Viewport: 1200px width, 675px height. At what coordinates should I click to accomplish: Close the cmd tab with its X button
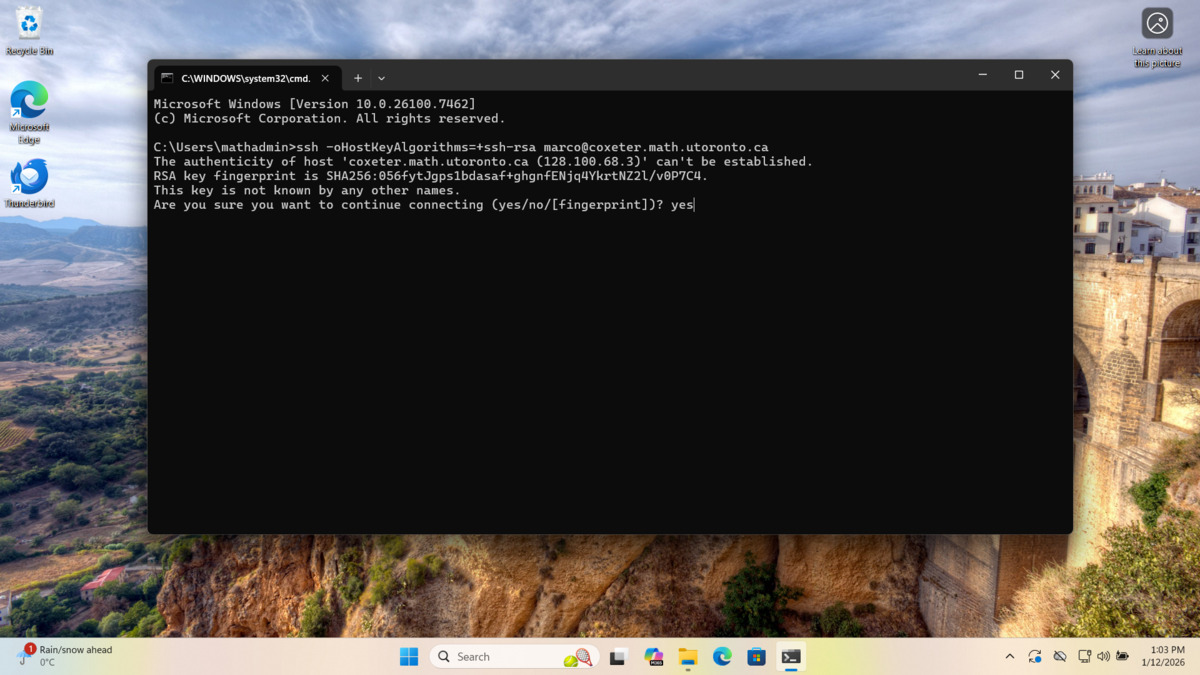click(x=324, y=77)
